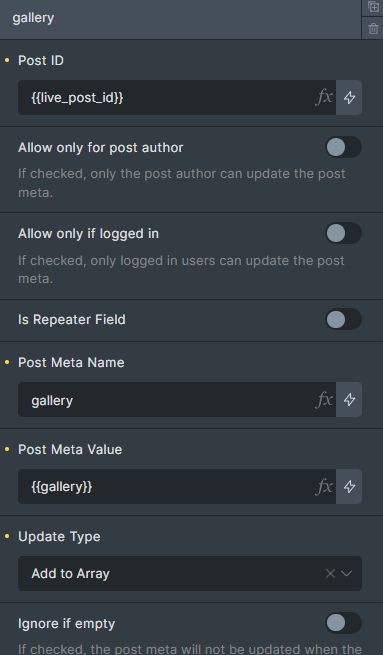Click the {{gallery}} Post Meta Value field
This screenshot has height=655, width=383.
point(166,487)
